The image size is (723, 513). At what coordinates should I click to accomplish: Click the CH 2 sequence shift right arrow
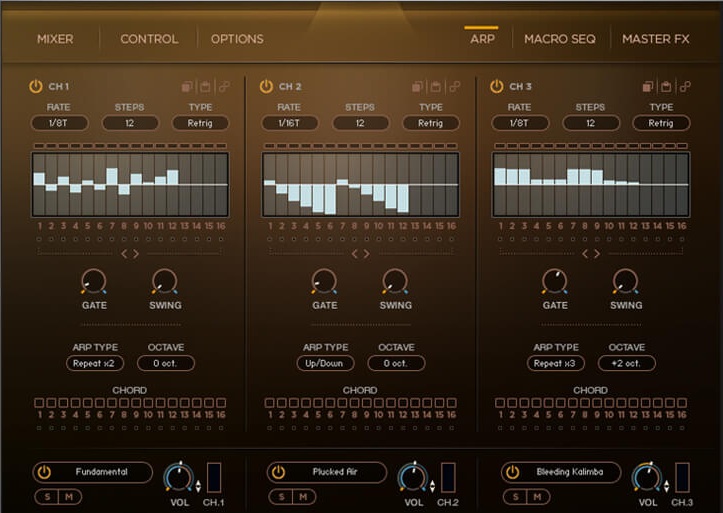pos(367,254)
